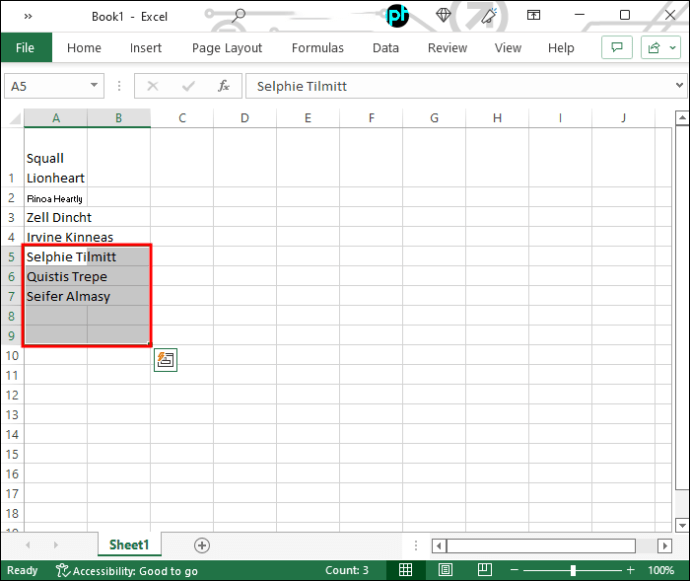Click horizontal scrollbar right arrow

[x=664, y=546]
